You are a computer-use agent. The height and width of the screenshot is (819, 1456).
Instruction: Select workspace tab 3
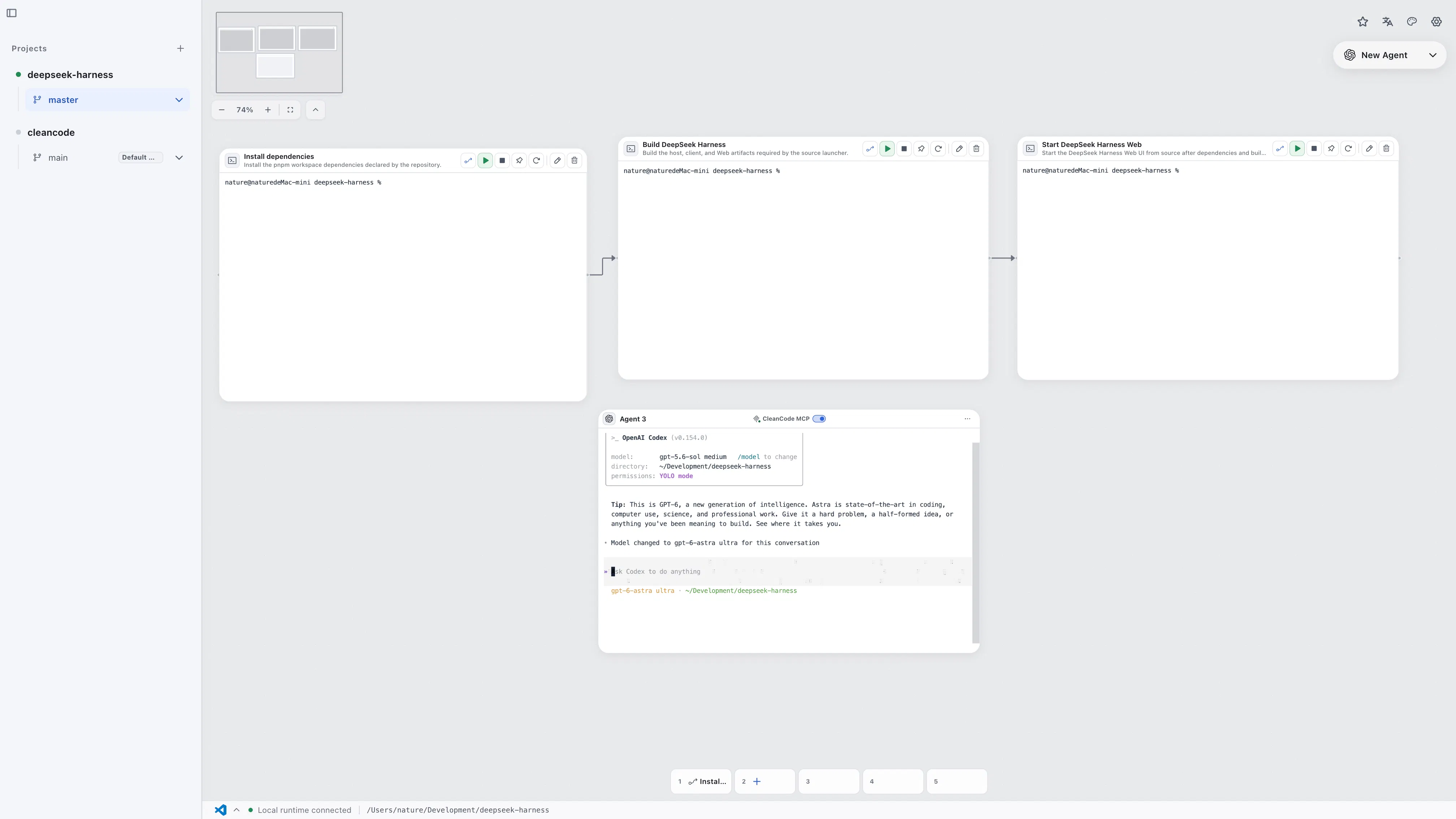coord(829,781)
